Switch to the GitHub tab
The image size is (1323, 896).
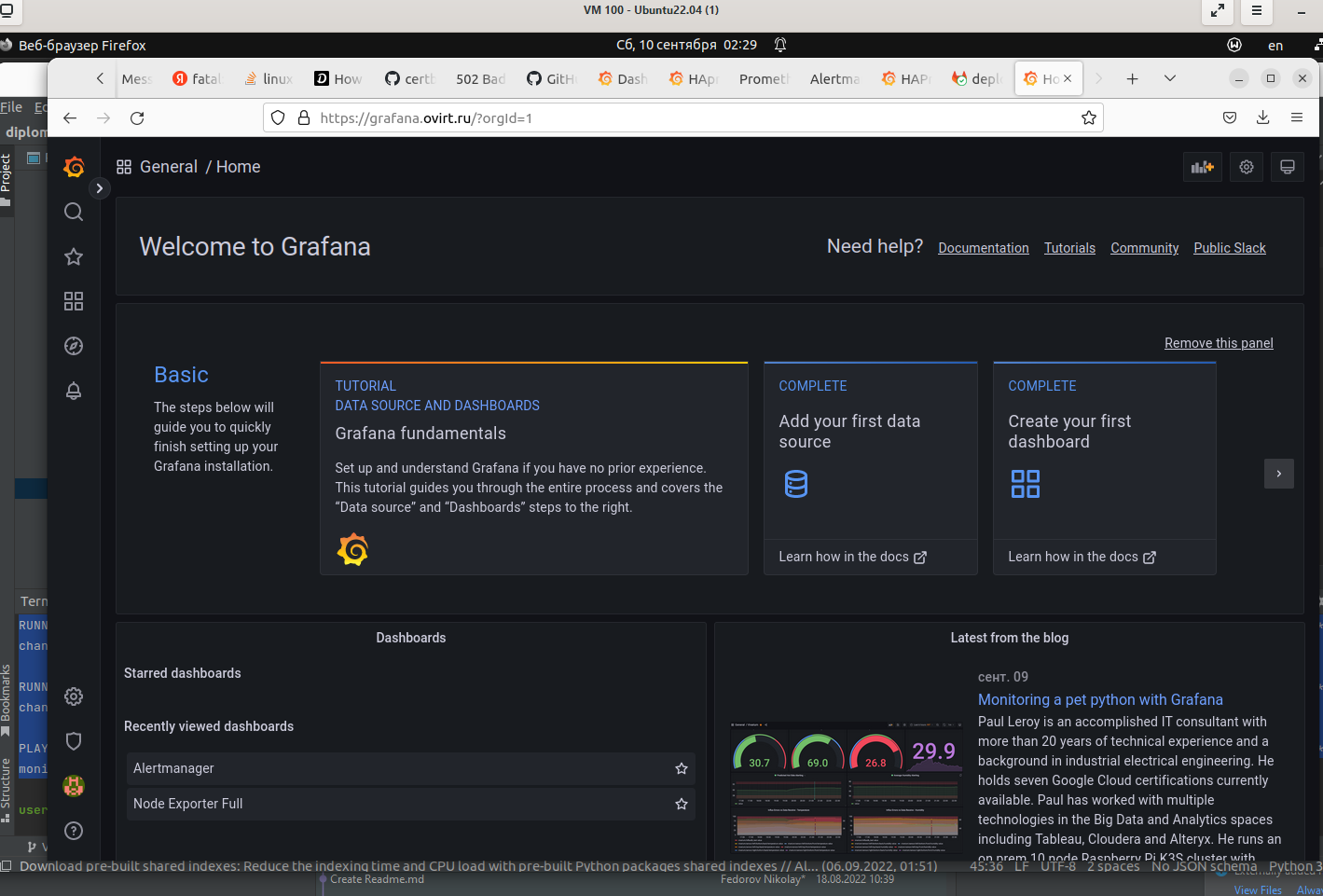coord(551,78)
